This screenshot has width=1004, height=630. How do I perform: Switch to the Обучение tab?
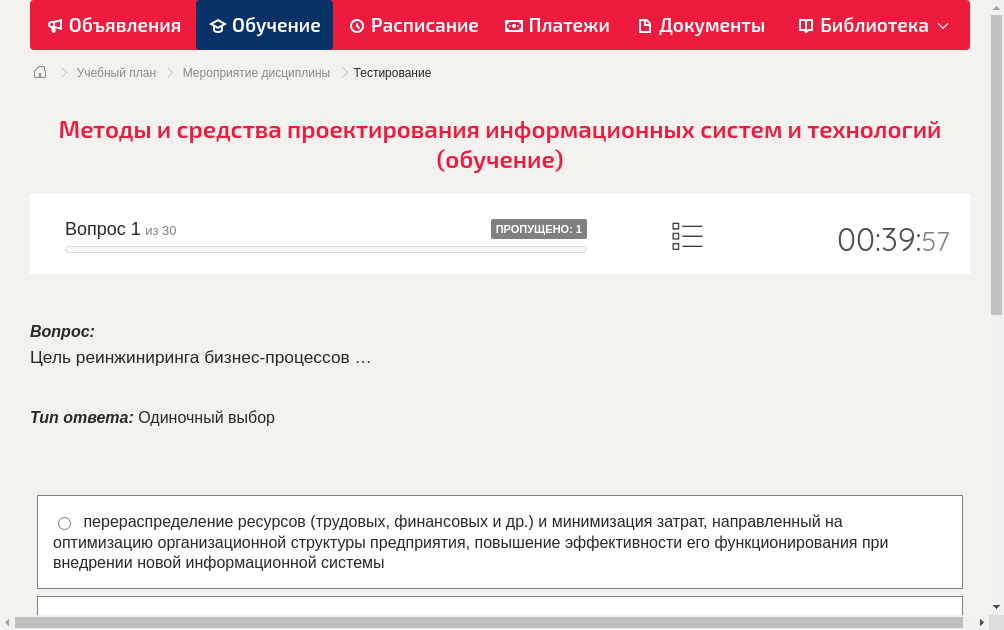[264, 25]
